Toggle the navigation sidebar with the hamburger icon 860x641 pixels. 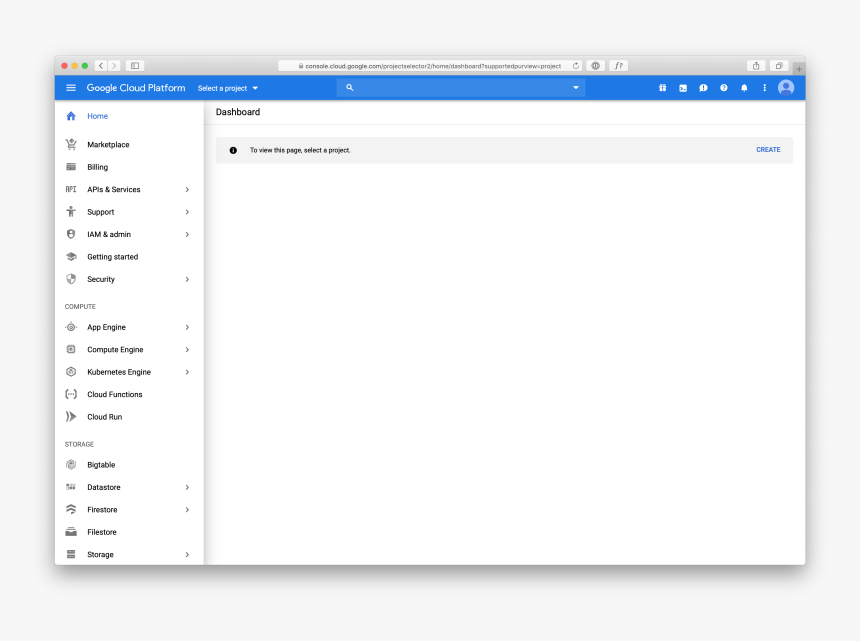(70, 88)
